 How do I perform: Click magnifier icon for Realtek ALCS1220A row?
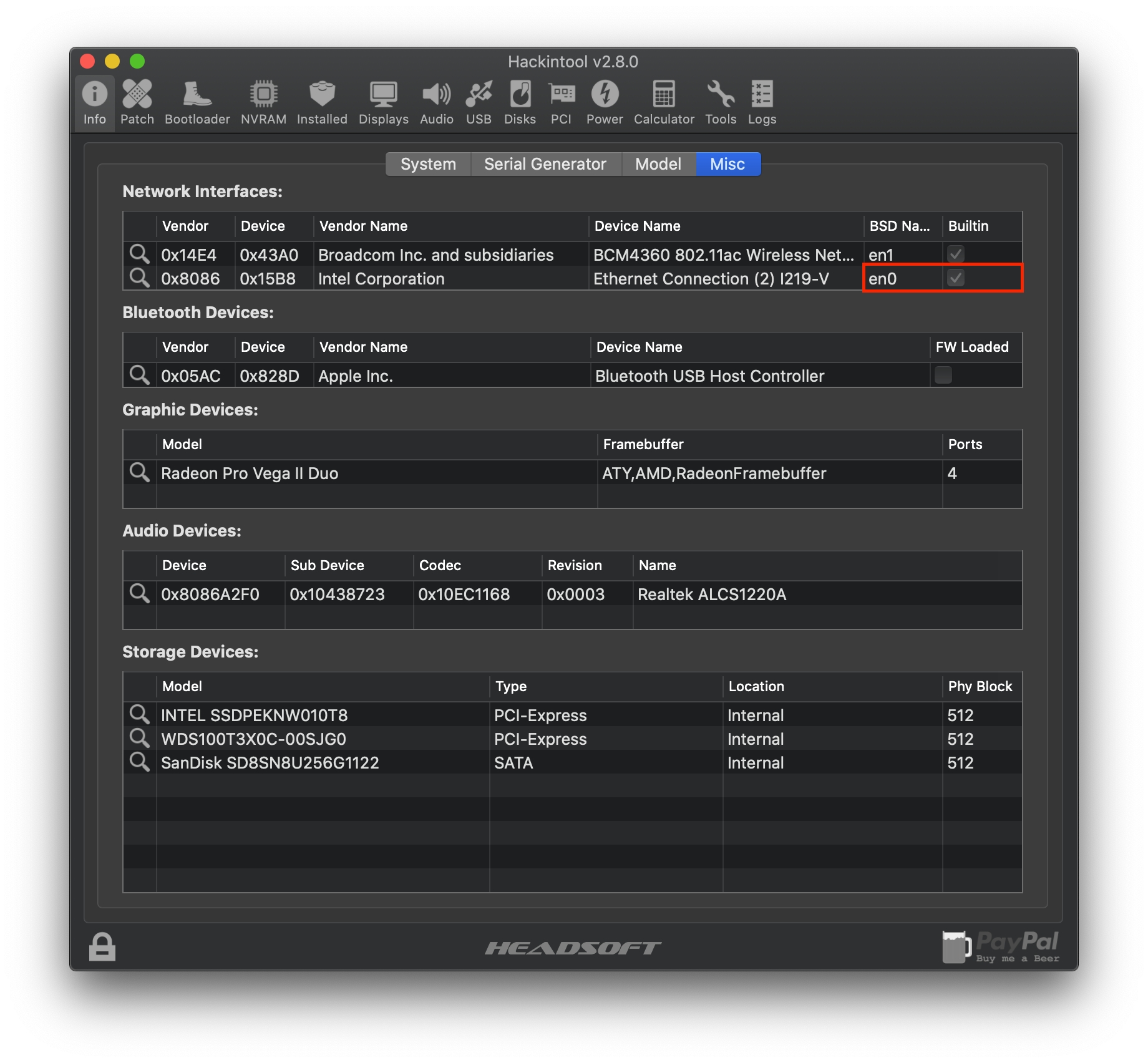[139, 593]
